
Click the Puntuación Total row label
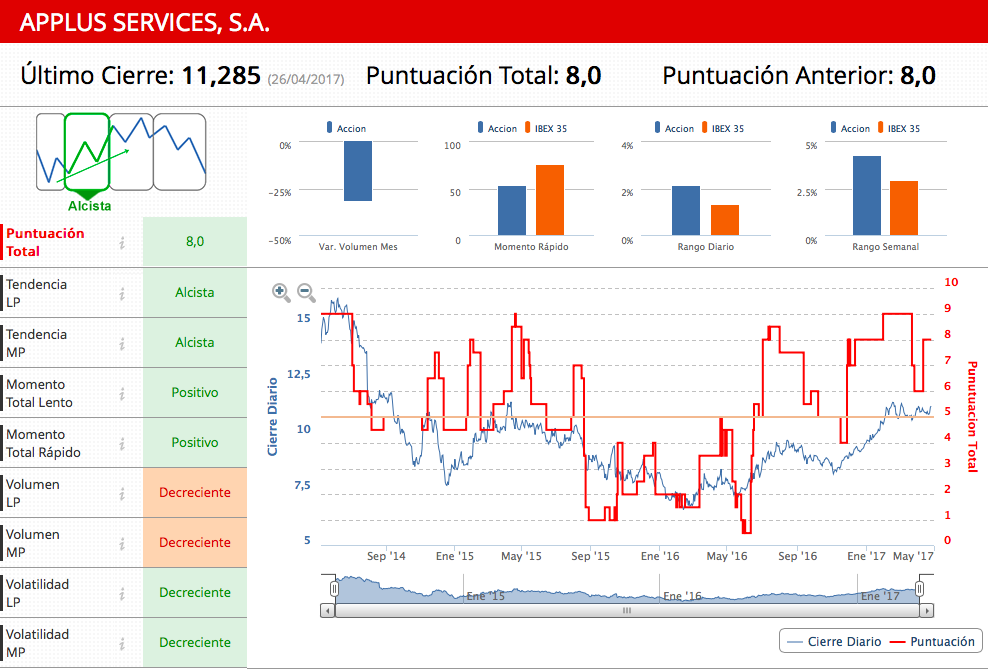click(x=45, y=242)
